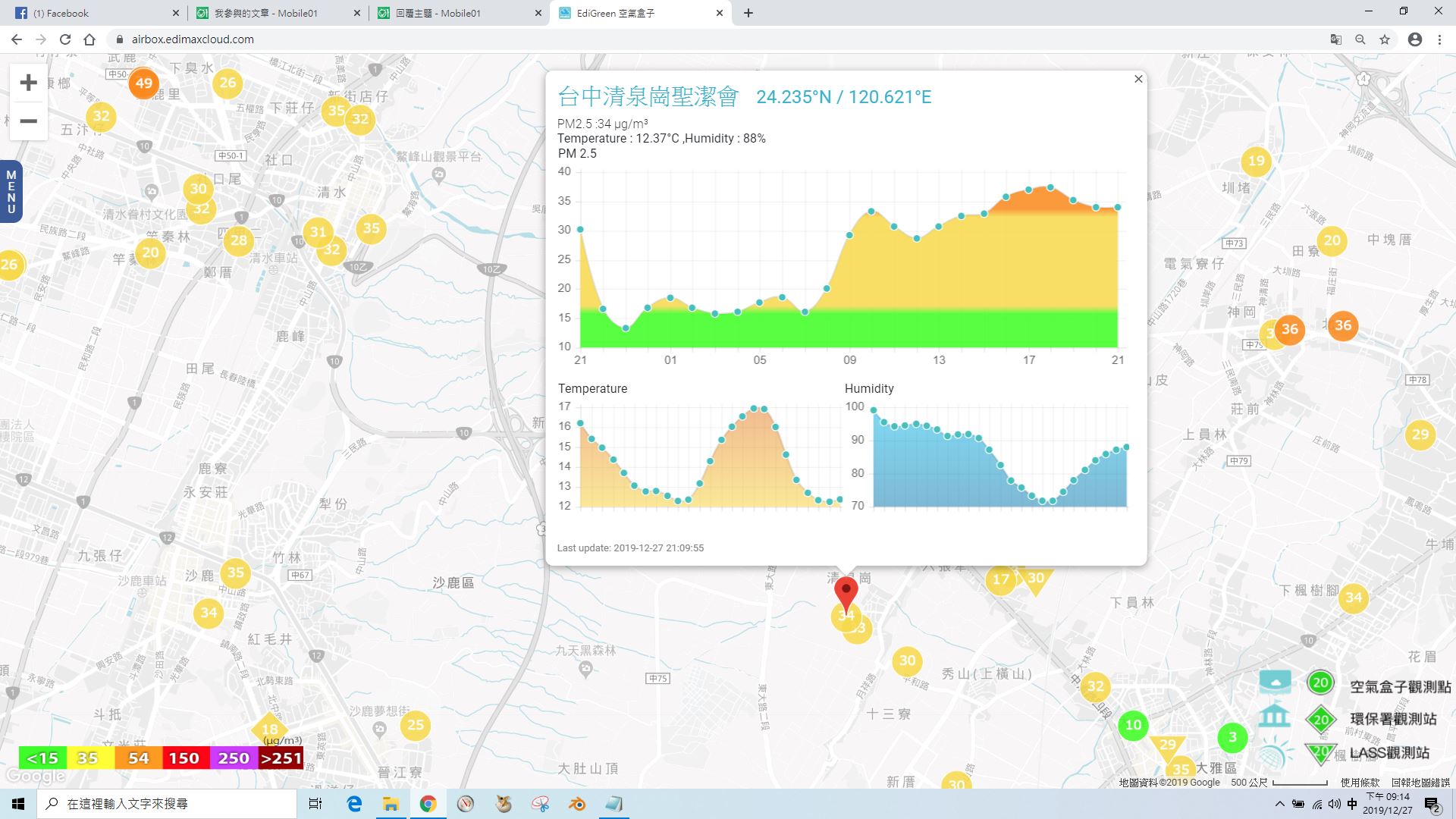Open the translate page icon
The width and height of the screenshot is (1456, 819).
tap(1336, 39)
